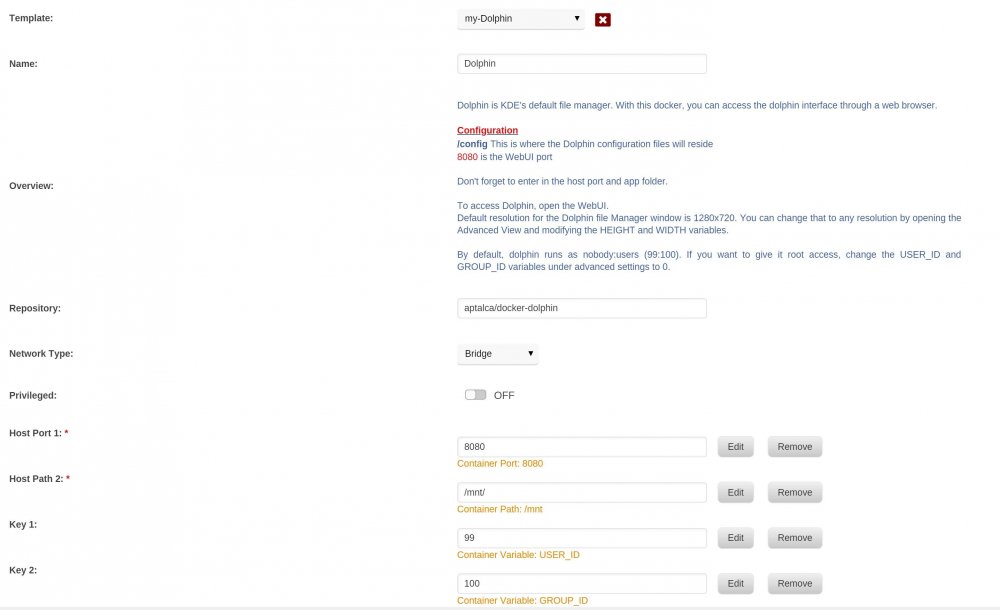The width and height of the screenshot is (1000, 610).
Task: Delete the my-Dolphin template with red X icon
Action: tap(603, 20)
